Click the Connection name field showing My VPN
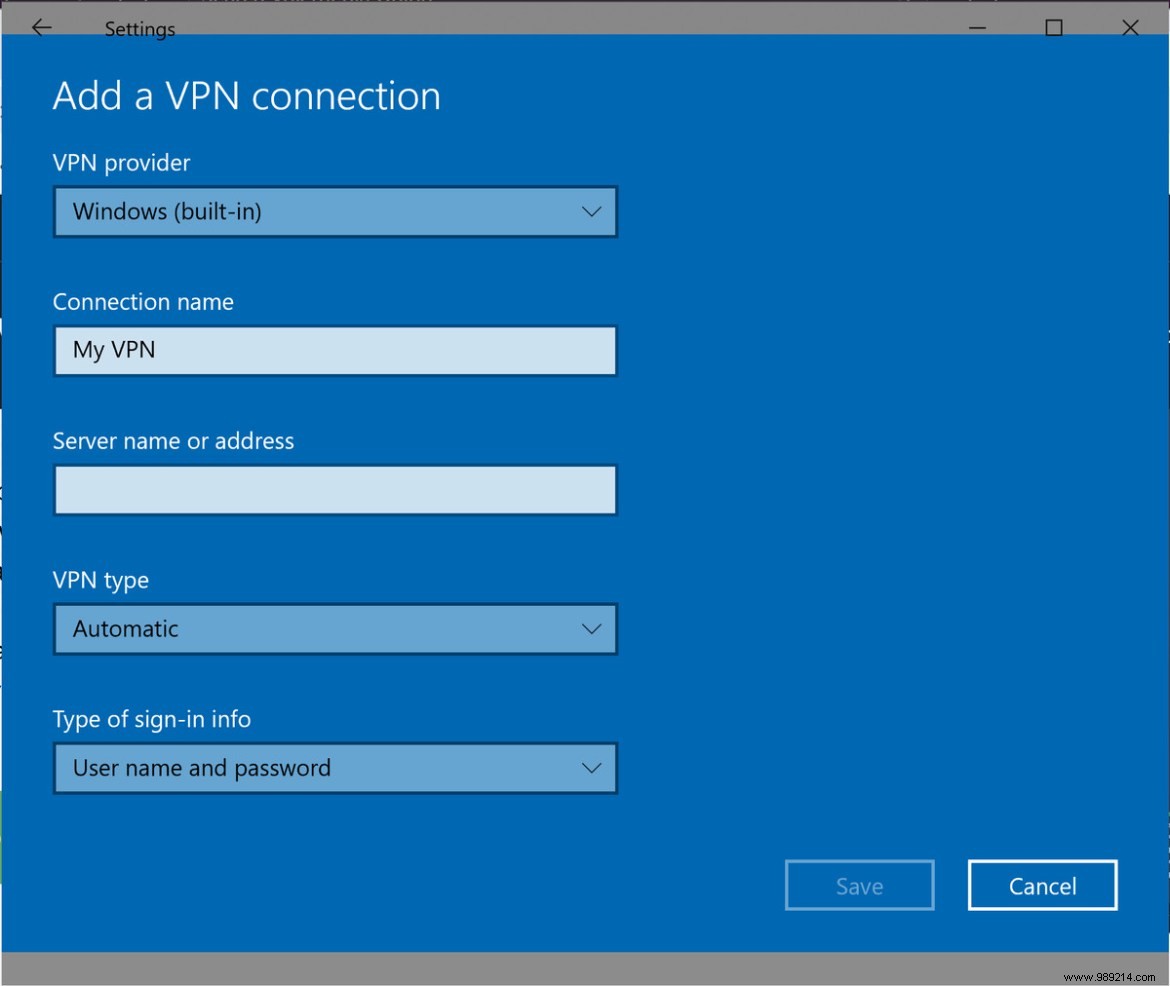This screenshot has height=986, width=1170. point(335,350)
